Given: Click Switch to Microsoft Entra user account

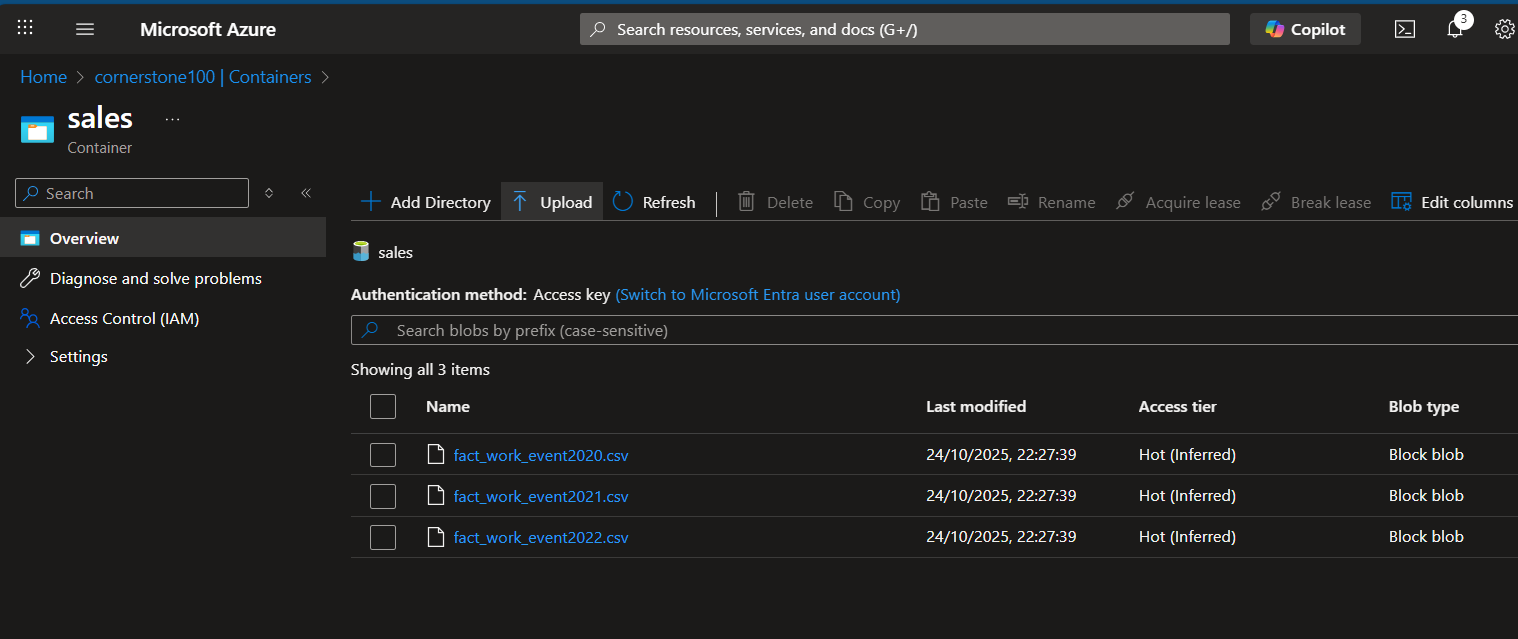Looking at the screenshot, I should 757,295.
